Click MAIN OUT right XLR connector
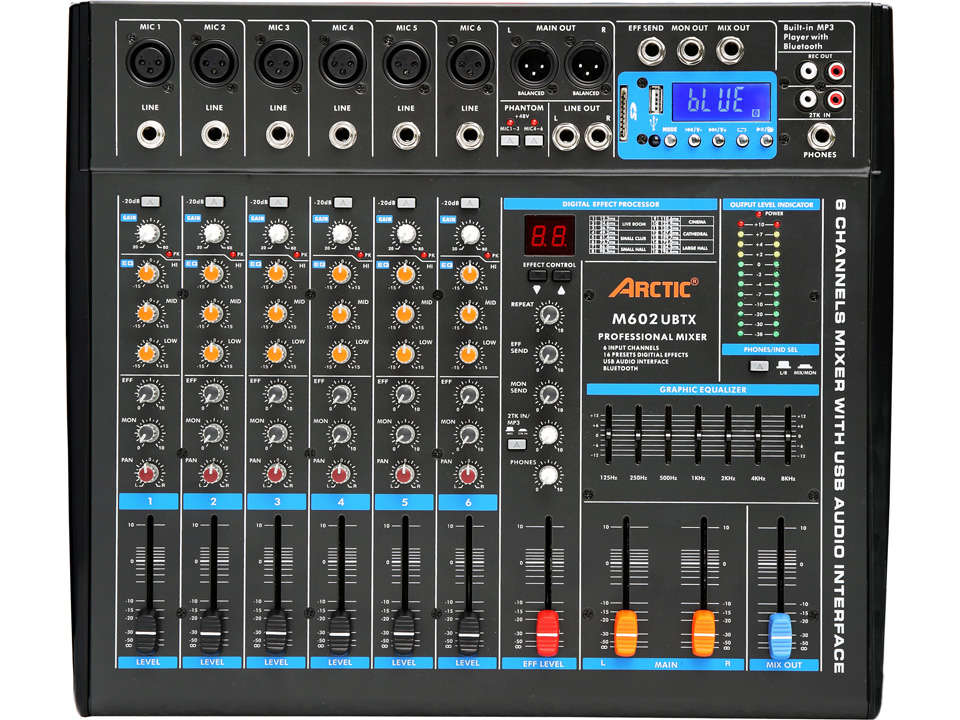This screenshot has height=720, width=960. (588, 65)
